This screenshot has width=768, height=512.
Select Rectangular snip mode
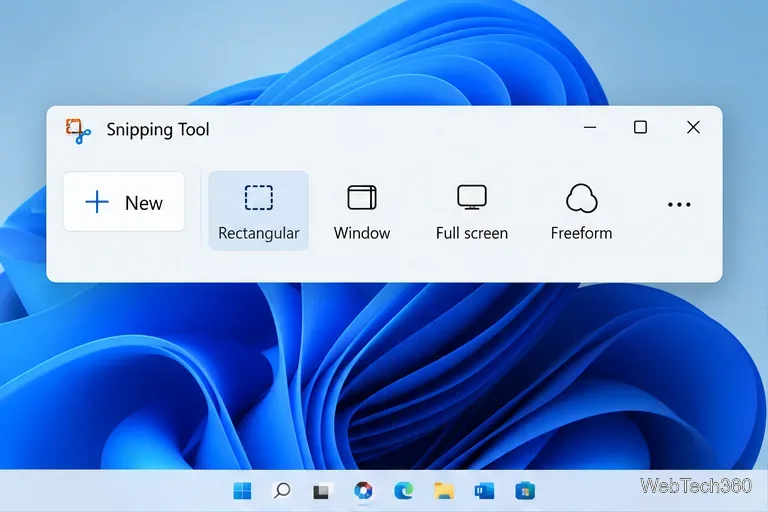click(x=259, y=211)
